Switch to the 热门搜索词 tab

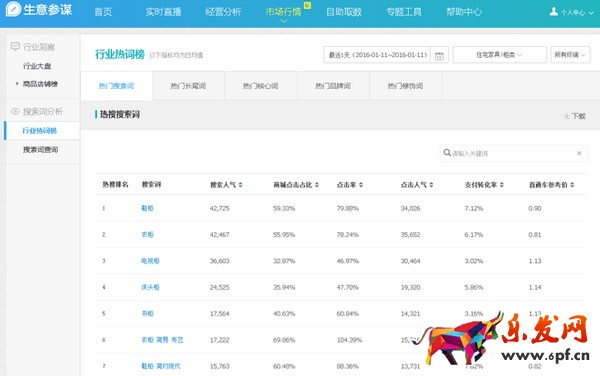click(x=116, y=86)
